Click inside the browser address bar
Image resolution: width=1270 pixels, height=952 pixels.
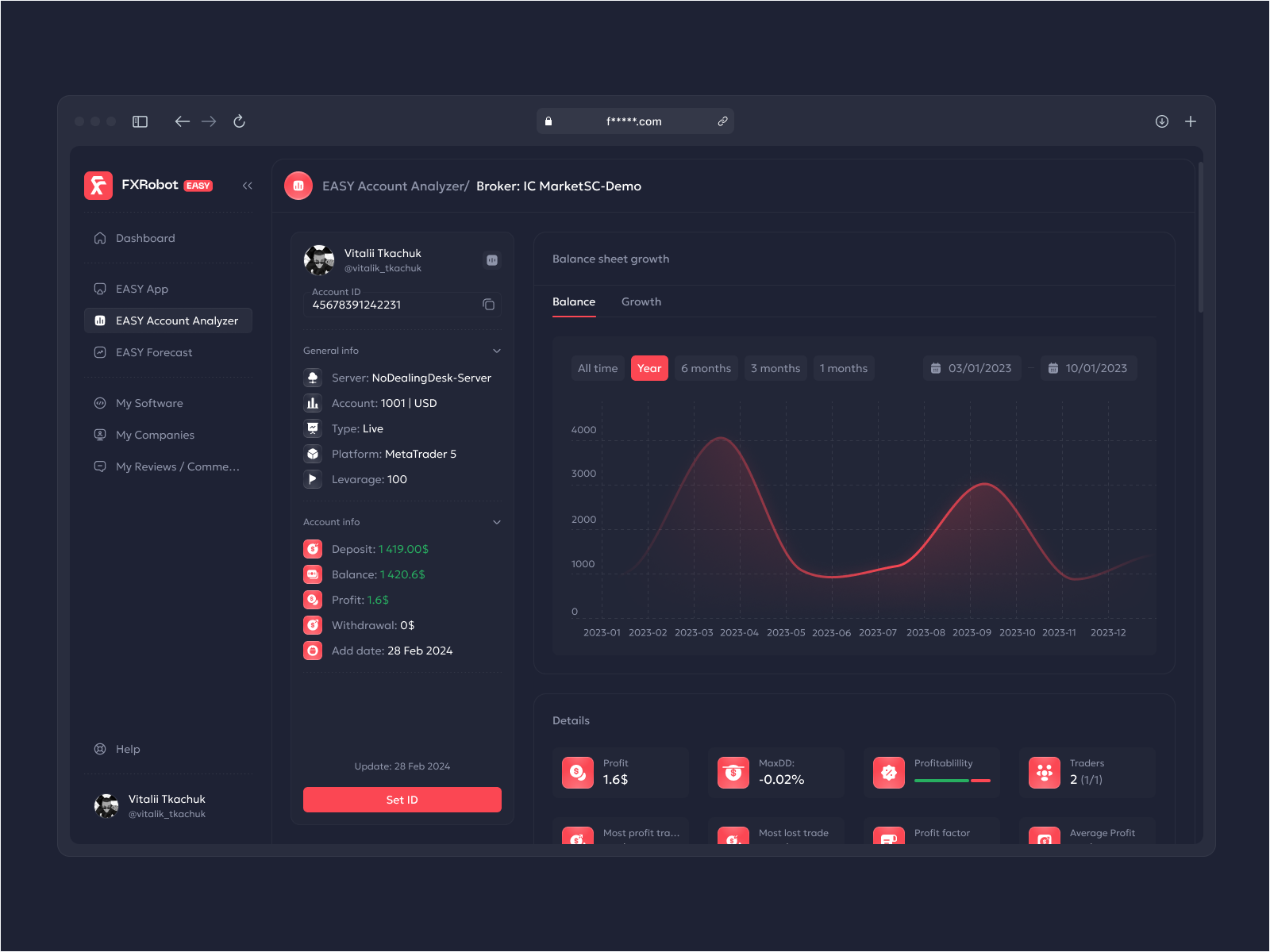(x=635, y=121)
